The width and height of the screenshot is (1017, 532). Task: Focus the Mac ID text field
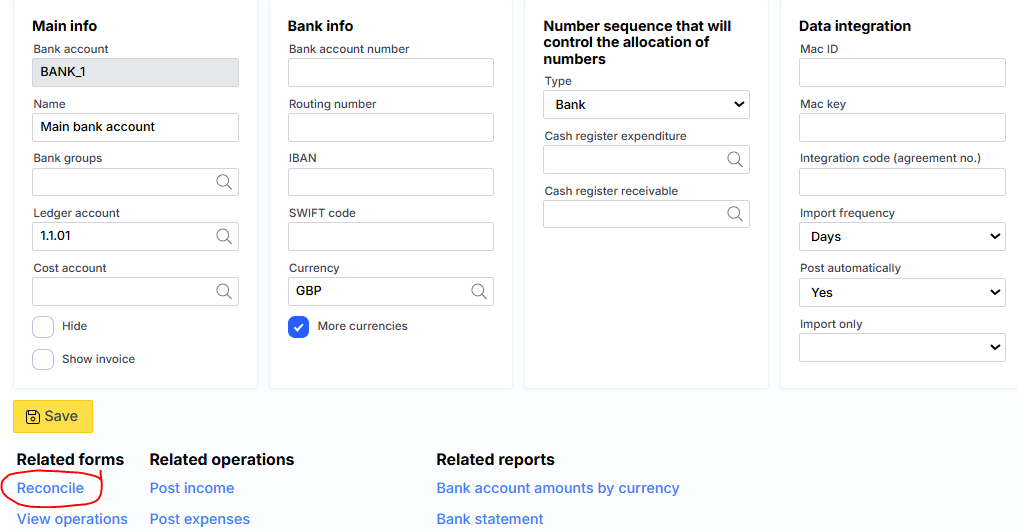902,73
